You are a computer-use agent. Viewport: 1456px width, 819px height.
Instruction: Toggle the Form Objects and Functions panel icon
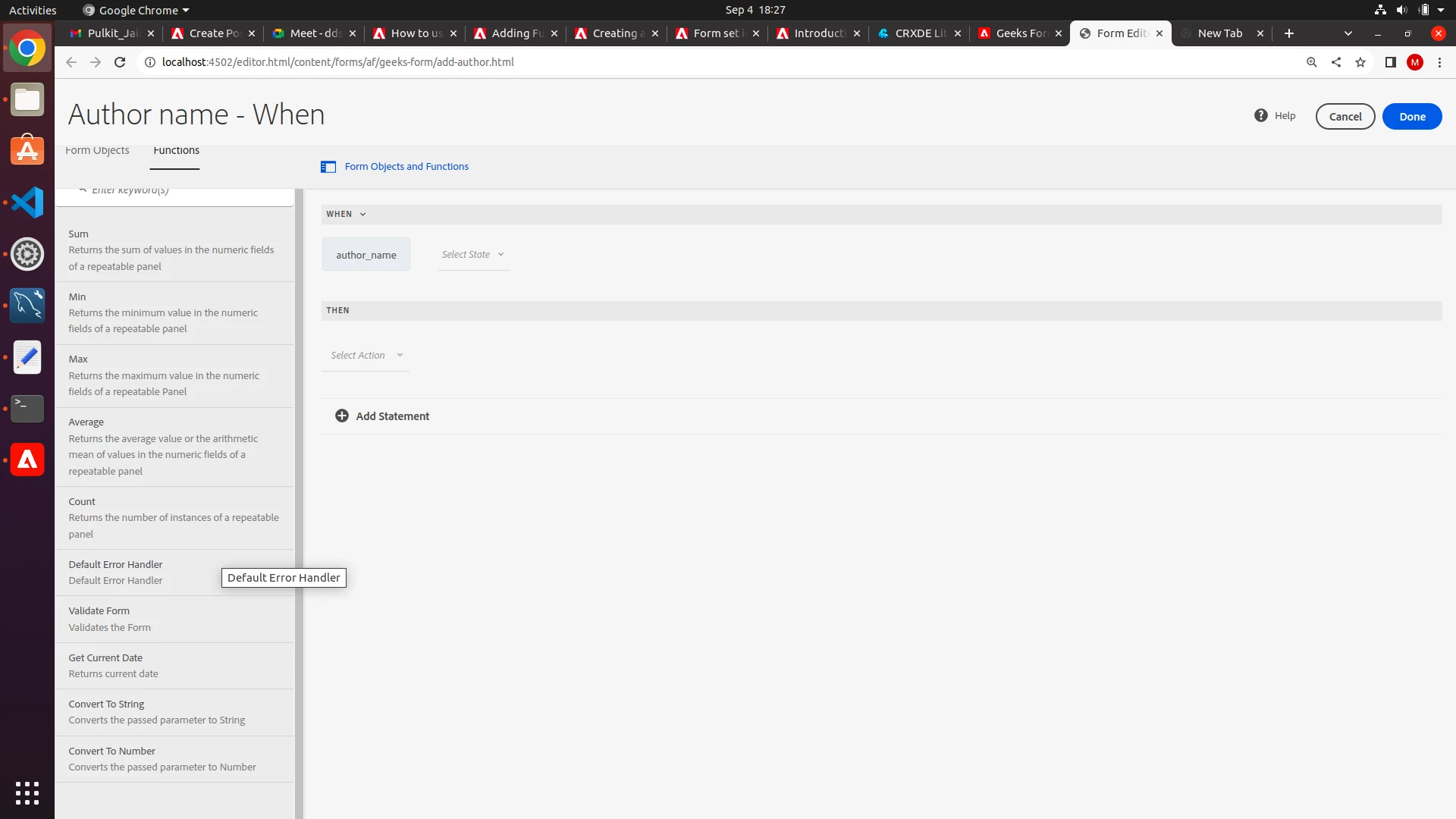point(328,167)
